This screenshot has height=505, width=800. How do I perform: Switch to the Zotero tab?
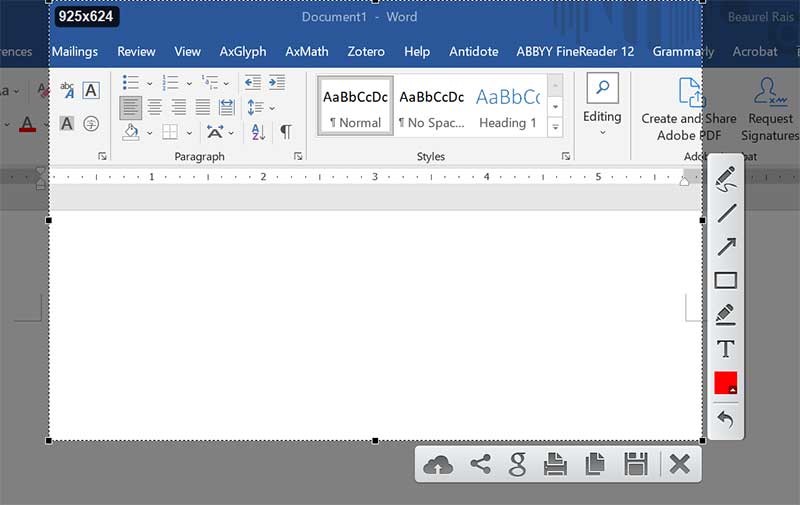pyautogui.click(x=366, y=51)
